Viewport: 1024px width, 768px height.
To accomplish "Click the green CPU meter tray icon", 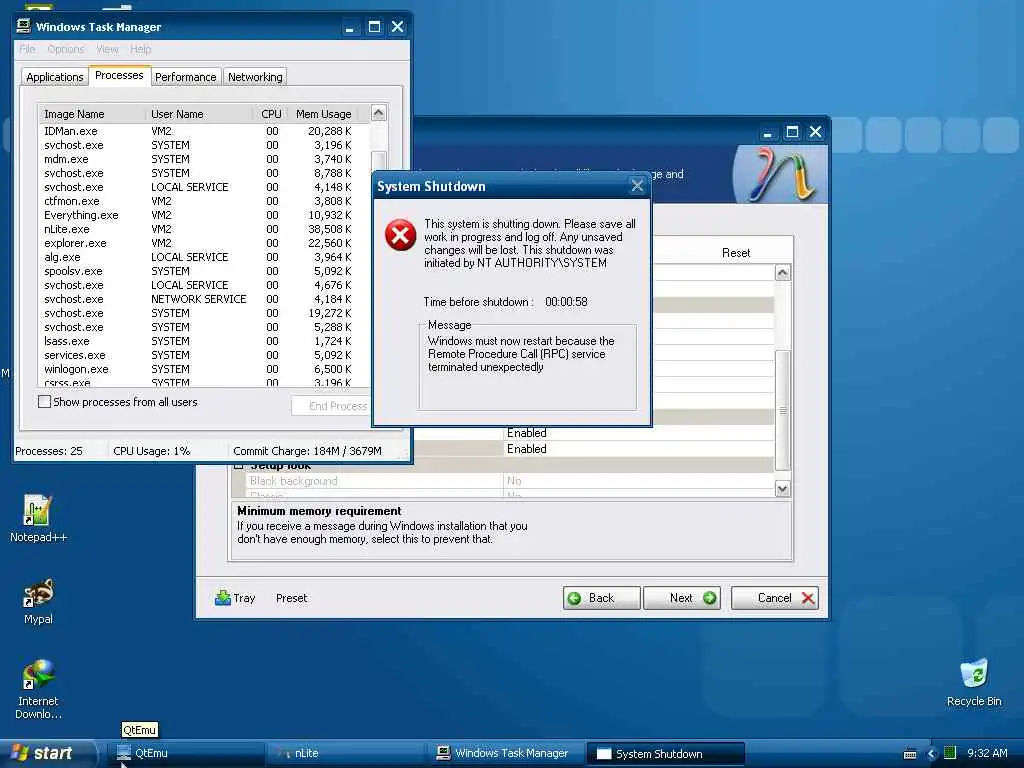I will coord(950,753).
